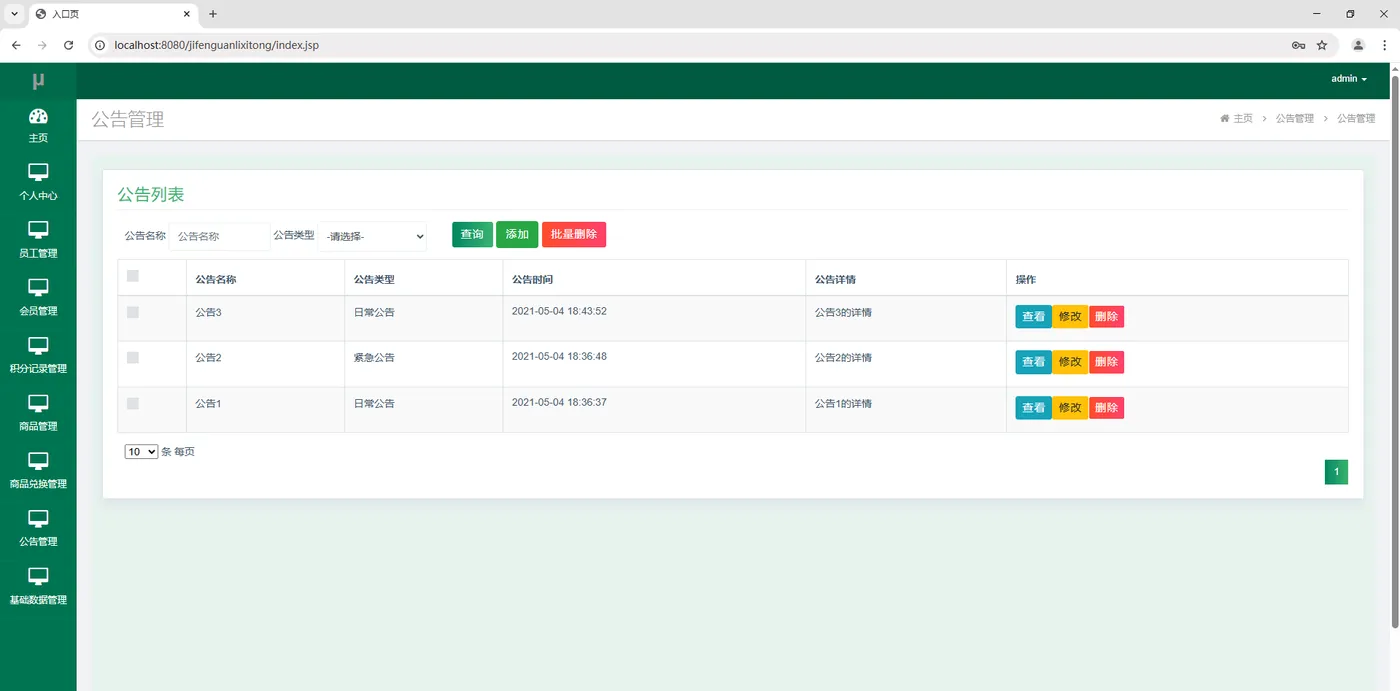Open the 公告类型 dropdown
1400x691 pixels.
click(374, 236)
